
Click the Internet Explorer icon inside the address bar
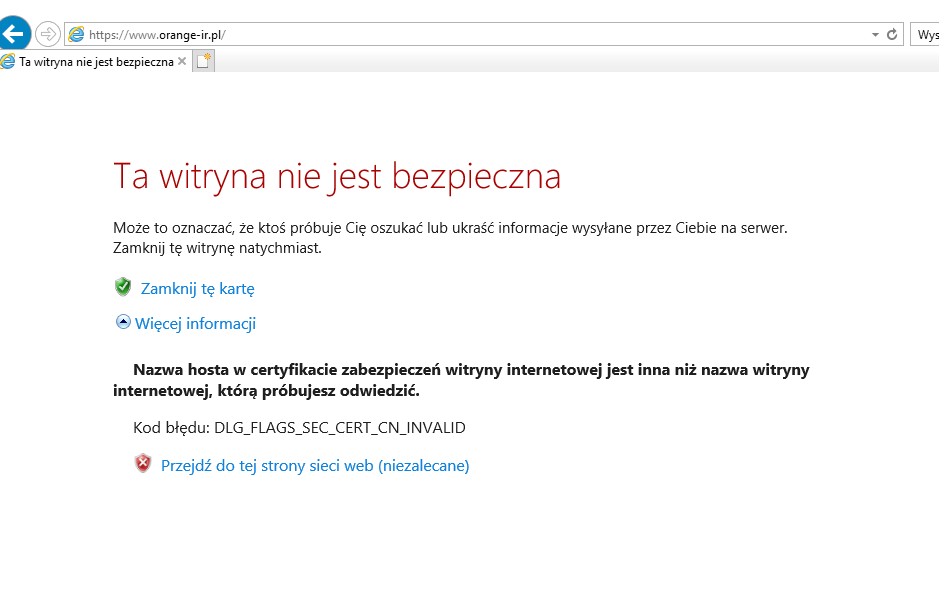(76, 33)
